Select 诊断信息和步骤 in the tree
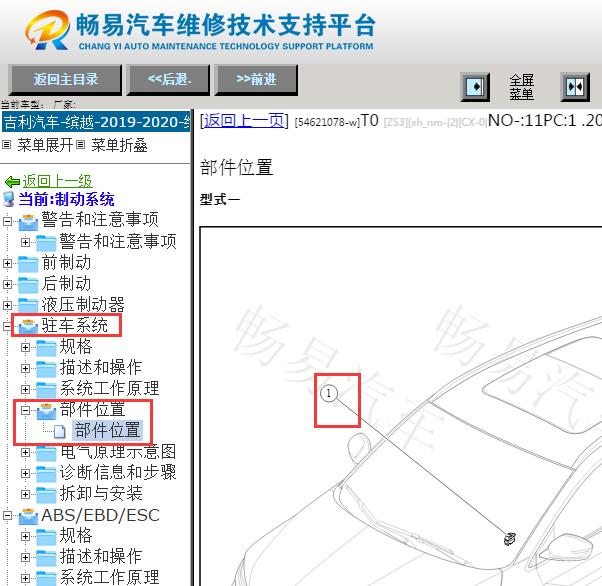Screen dimensions: 602x586 tap(118, 472)
